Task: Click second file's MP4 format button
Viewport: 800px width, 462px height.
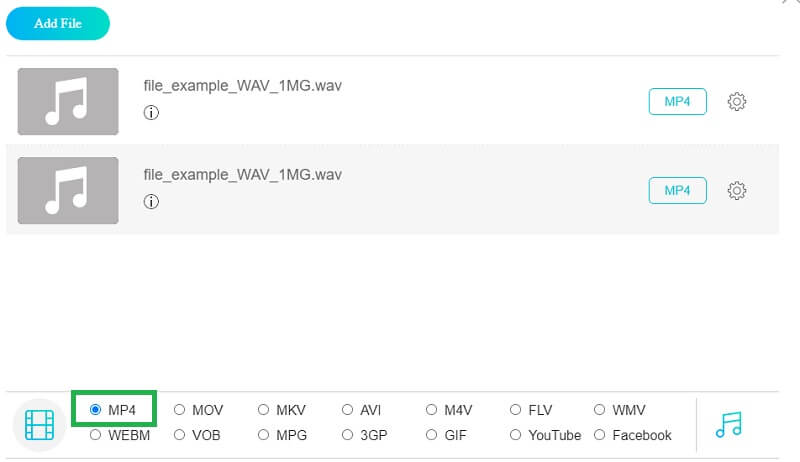Action: pyautogui.click(x=677, y=191)
